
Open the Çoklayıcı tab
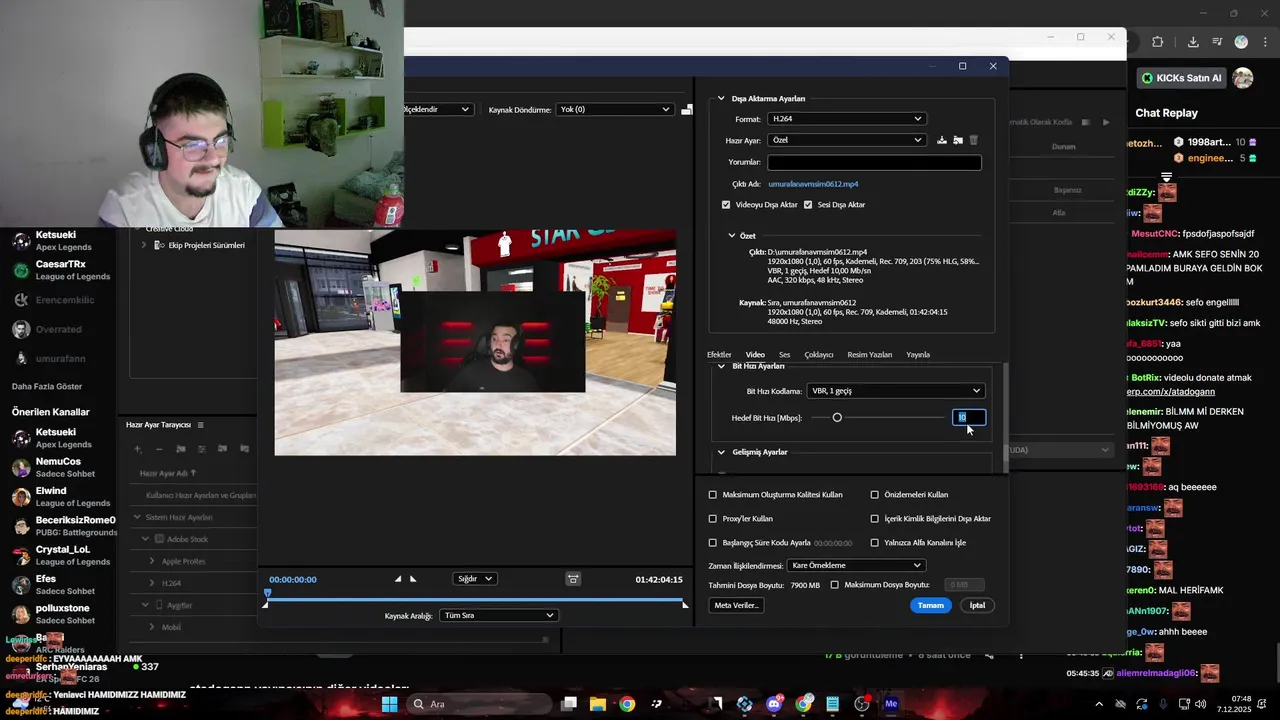pos(819,355)
